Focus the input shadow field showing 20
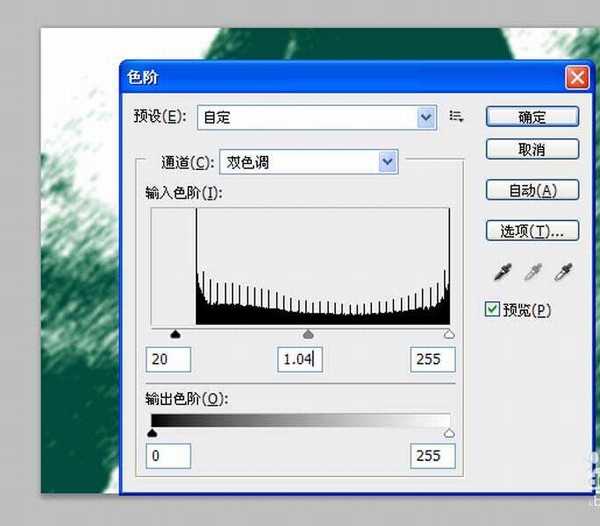 click(168, 359)
